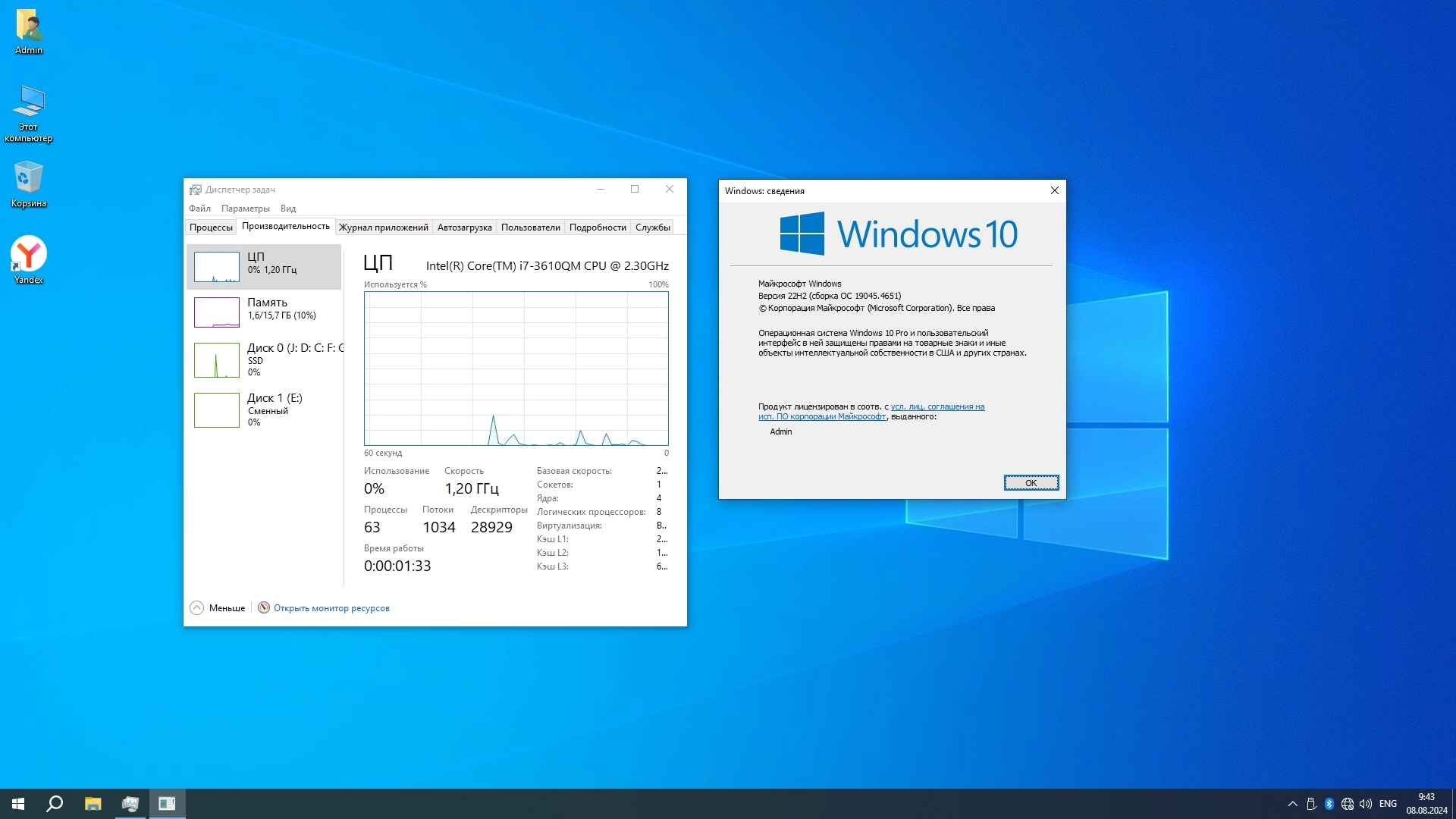Viewport: 1456px width, 819px height.
Task: Show hidden tray icons chevron
Action: pos(1293,804)
